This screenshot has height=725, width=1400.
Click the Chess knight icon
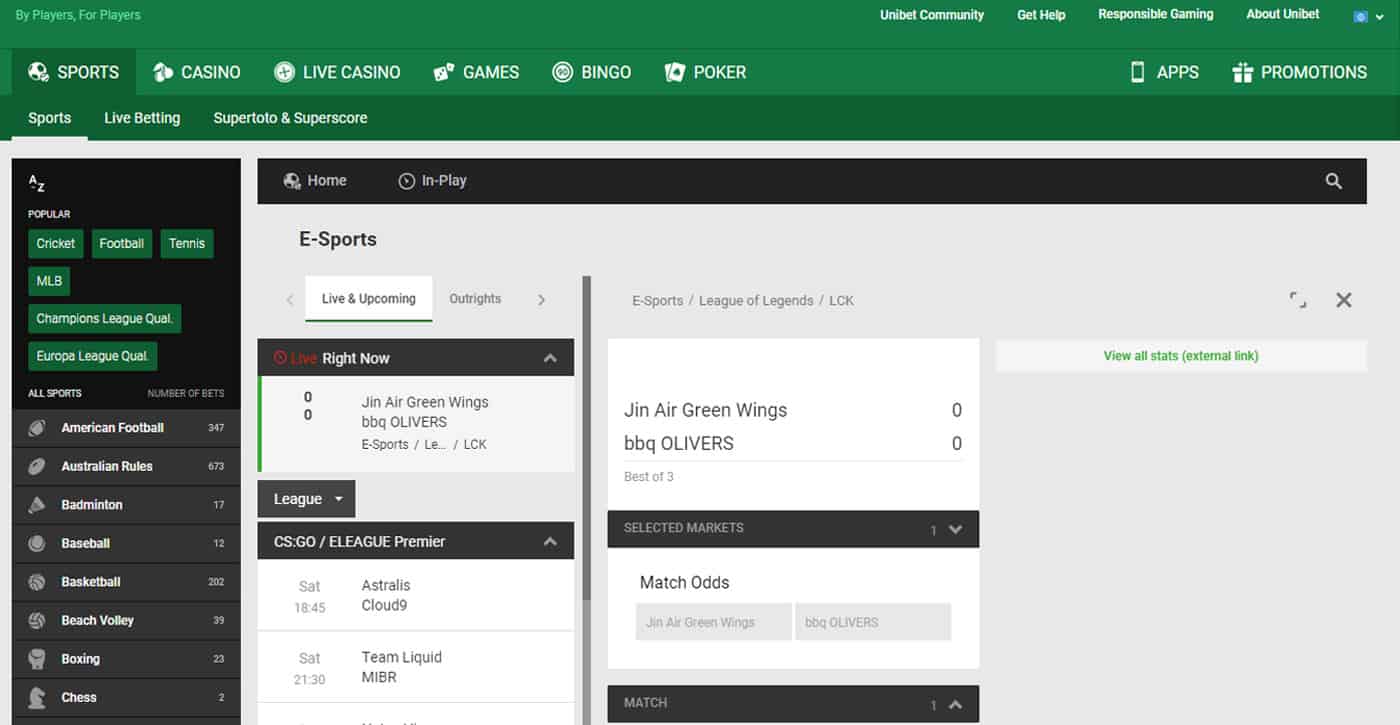pyautogui.click(x=37, y=698)
